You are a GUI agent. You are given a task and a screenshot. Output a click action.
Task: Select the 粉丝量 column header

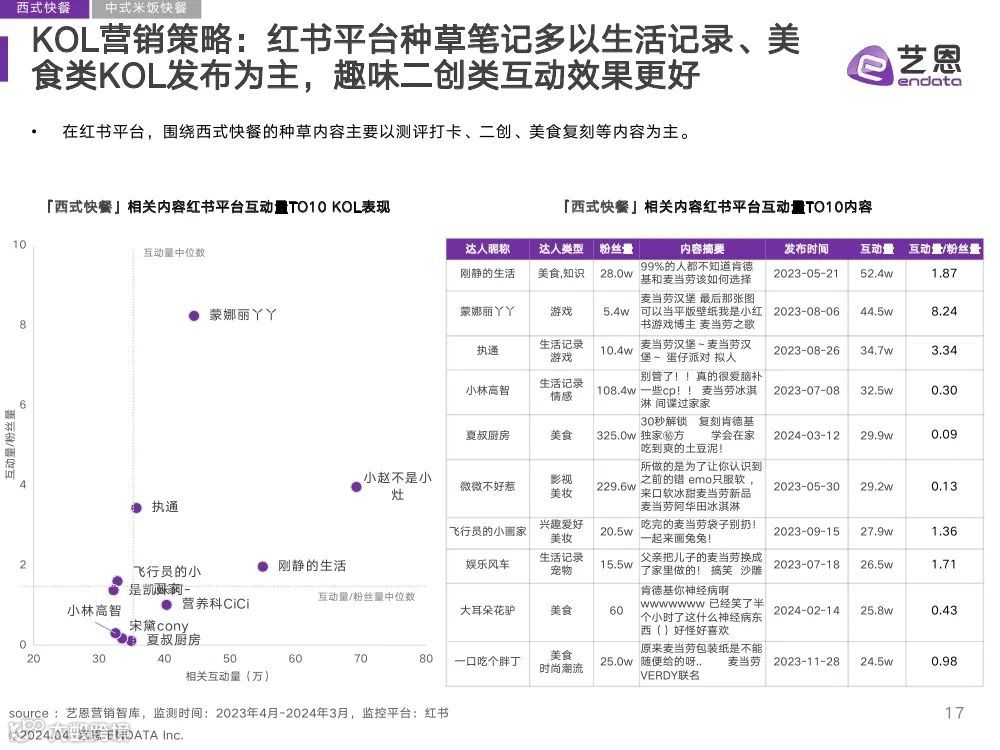tap(616, 249)
